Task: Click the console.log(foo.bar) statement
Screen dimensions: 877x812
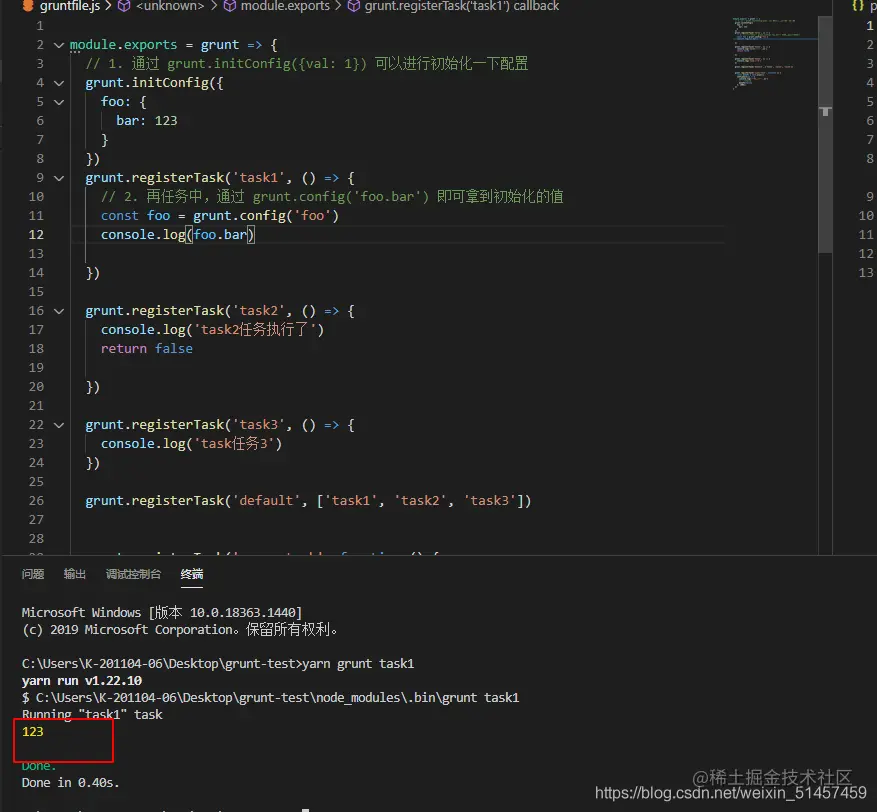Action: point(178,235)
